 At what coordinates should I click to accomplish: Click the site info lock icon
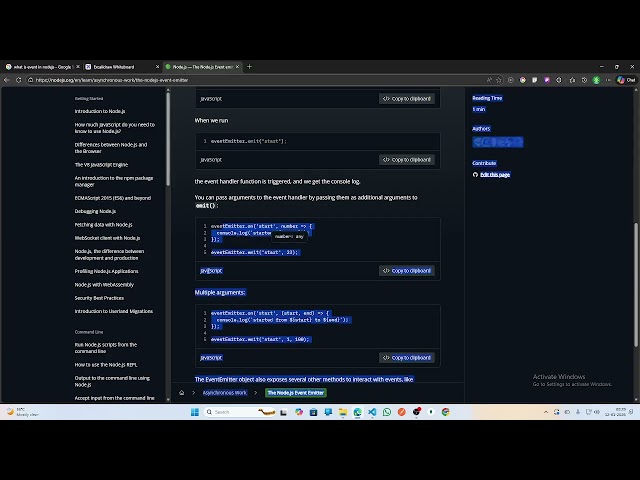[31, 80]
